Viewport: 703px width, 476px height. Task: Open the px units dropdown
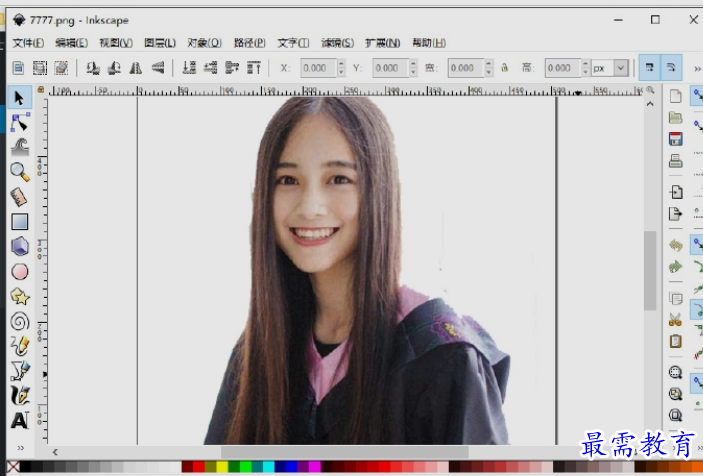(x=610, y=68)
